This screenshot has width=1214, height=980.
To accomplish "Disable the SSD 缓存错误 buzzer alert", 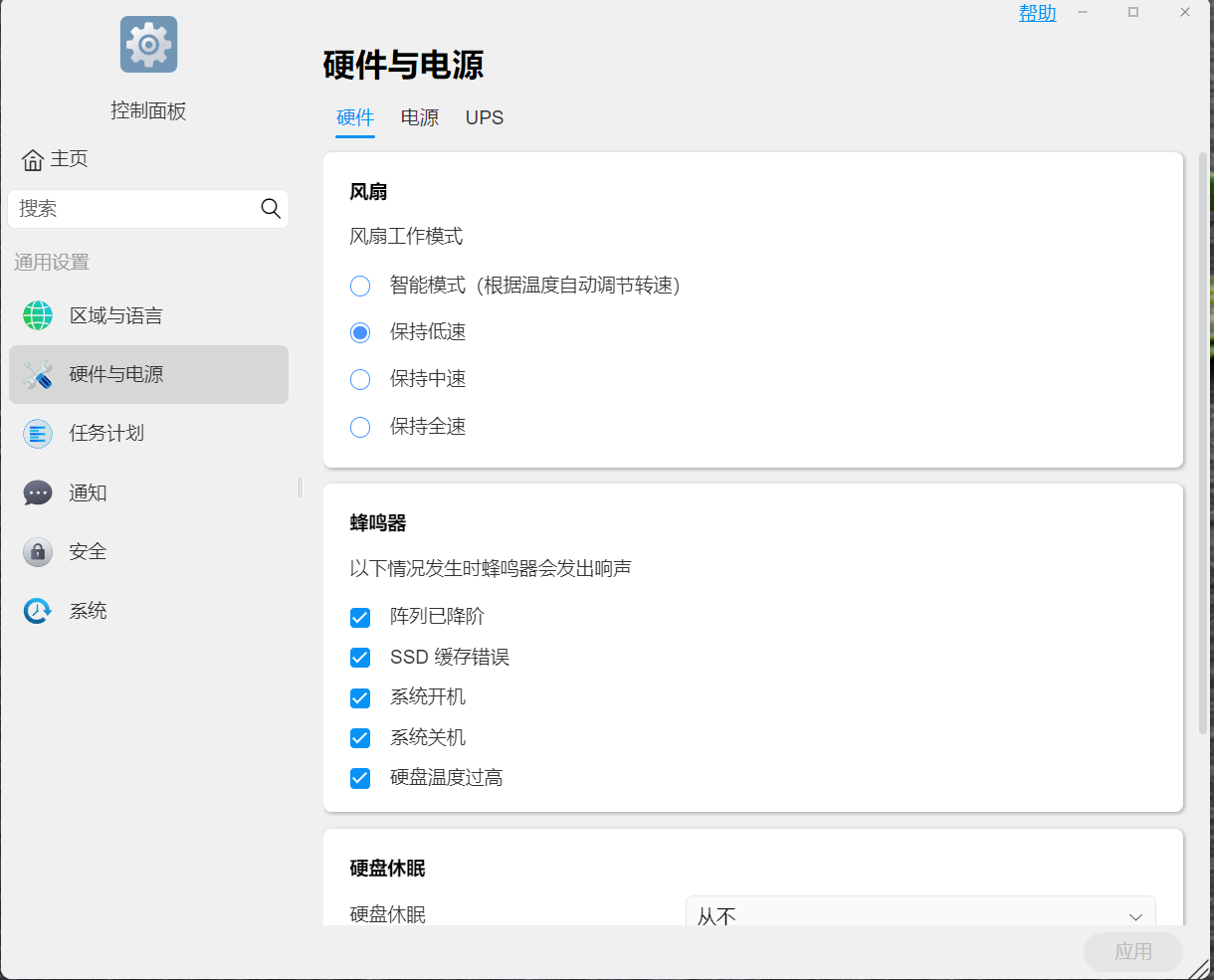I will (x=360, y=658).
